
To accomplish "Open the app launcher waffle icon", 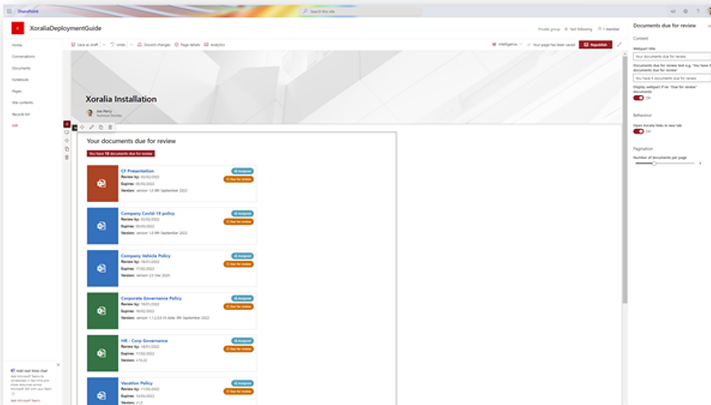I will (x=9, y=11).
